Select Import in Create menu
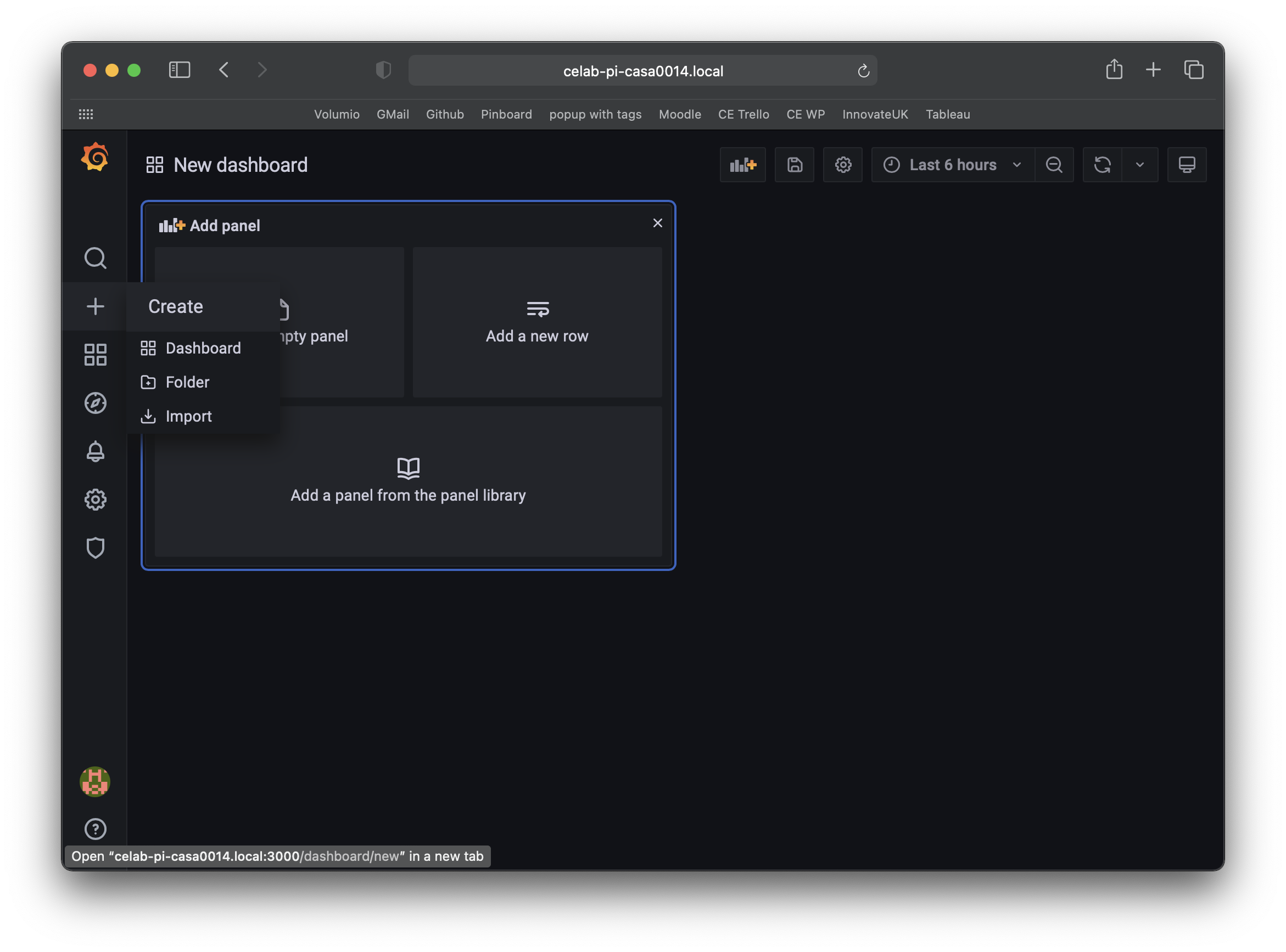 tap(203, 416)
